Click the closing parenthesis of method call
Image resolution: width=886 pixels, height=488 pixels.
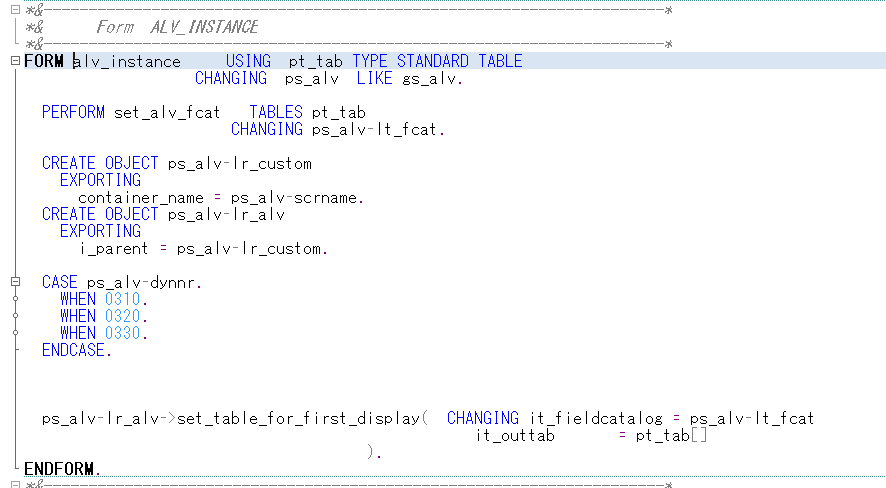tap(371, 451)
